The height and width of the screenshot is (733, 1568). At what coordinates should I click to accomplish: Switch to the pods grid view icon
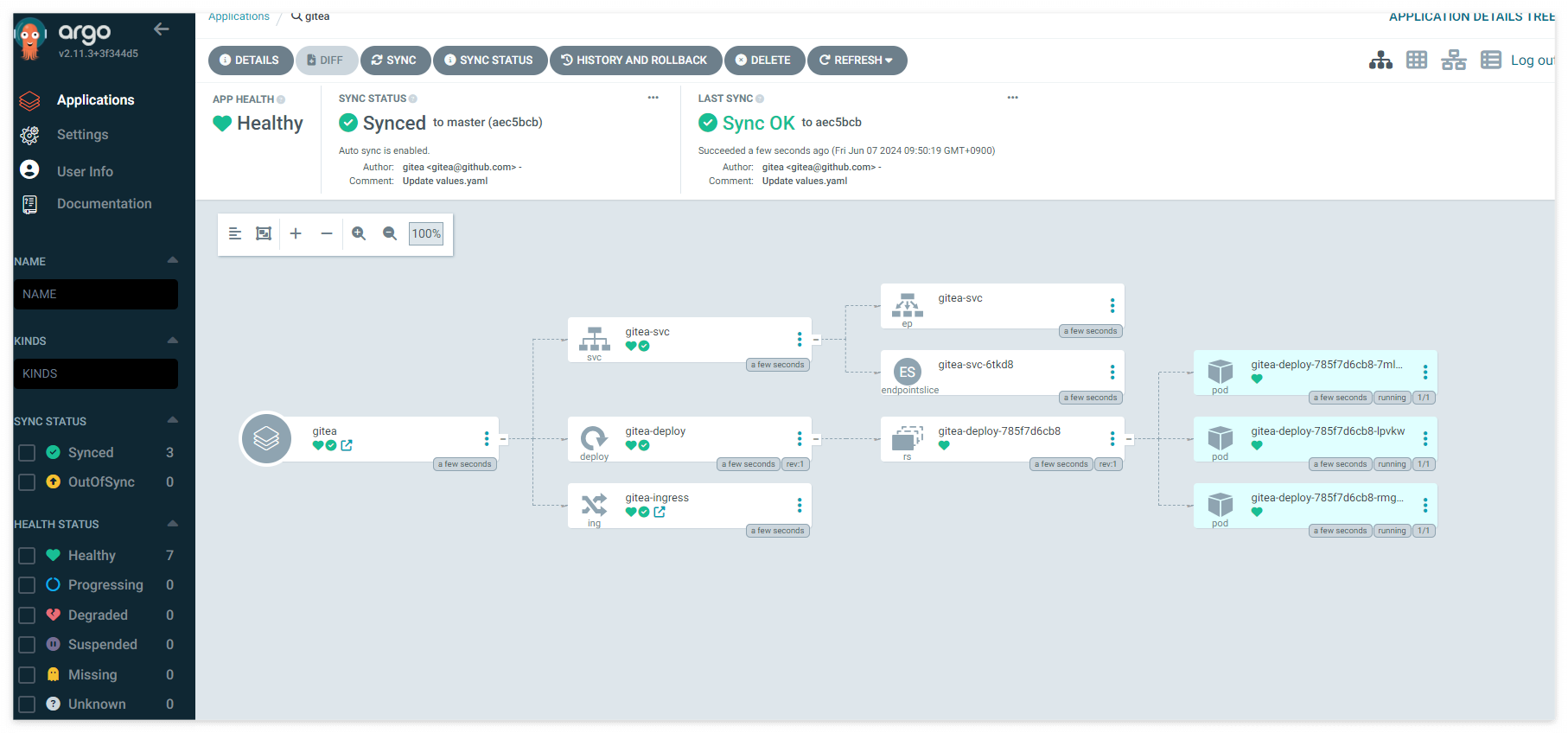coord(1417,60)
